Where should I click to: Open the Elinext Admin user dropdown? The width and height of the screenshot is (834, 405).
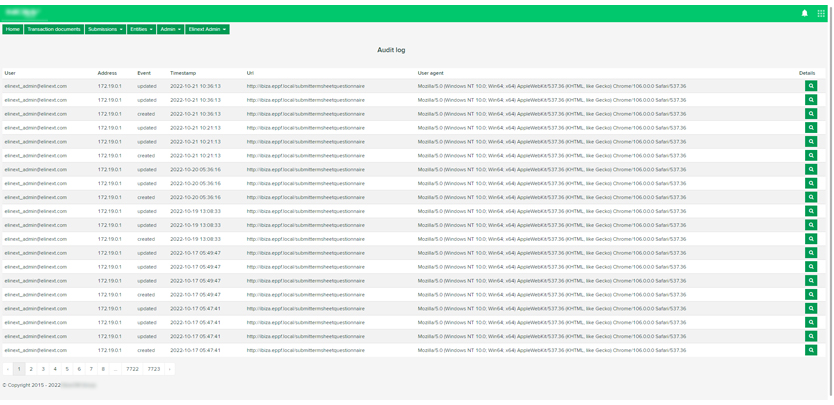[x=207, y=29]
